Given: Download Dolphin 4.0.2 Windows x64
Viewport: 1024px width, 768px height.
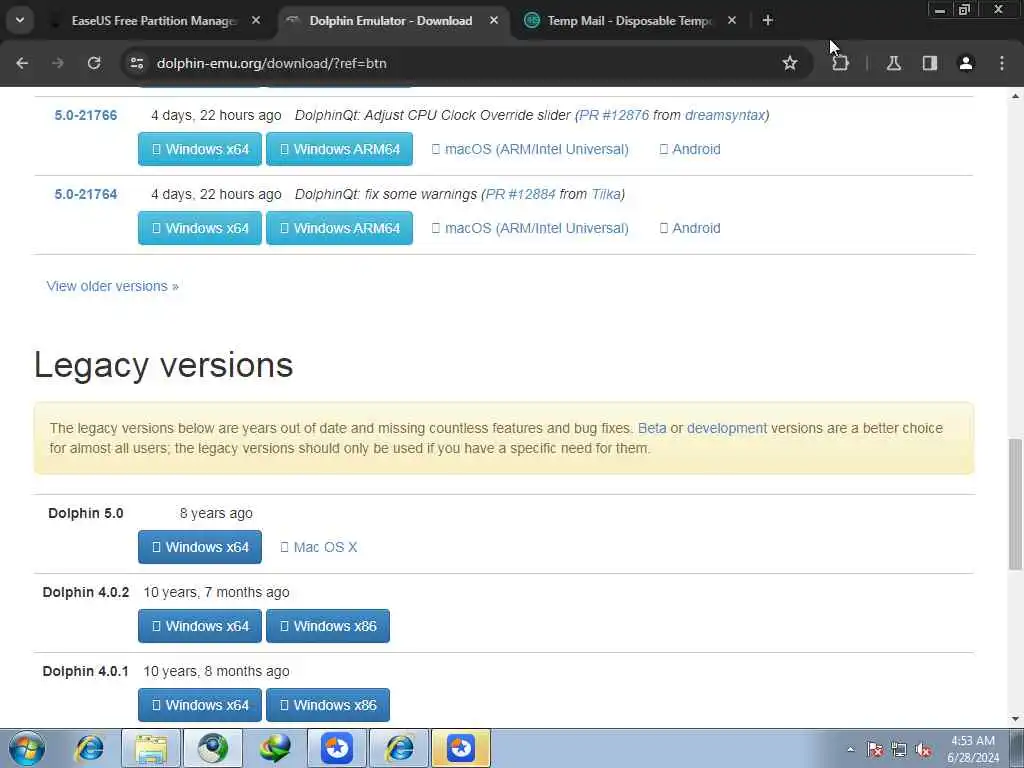Looking at the screenshot, I should click(x=200, y=626).
